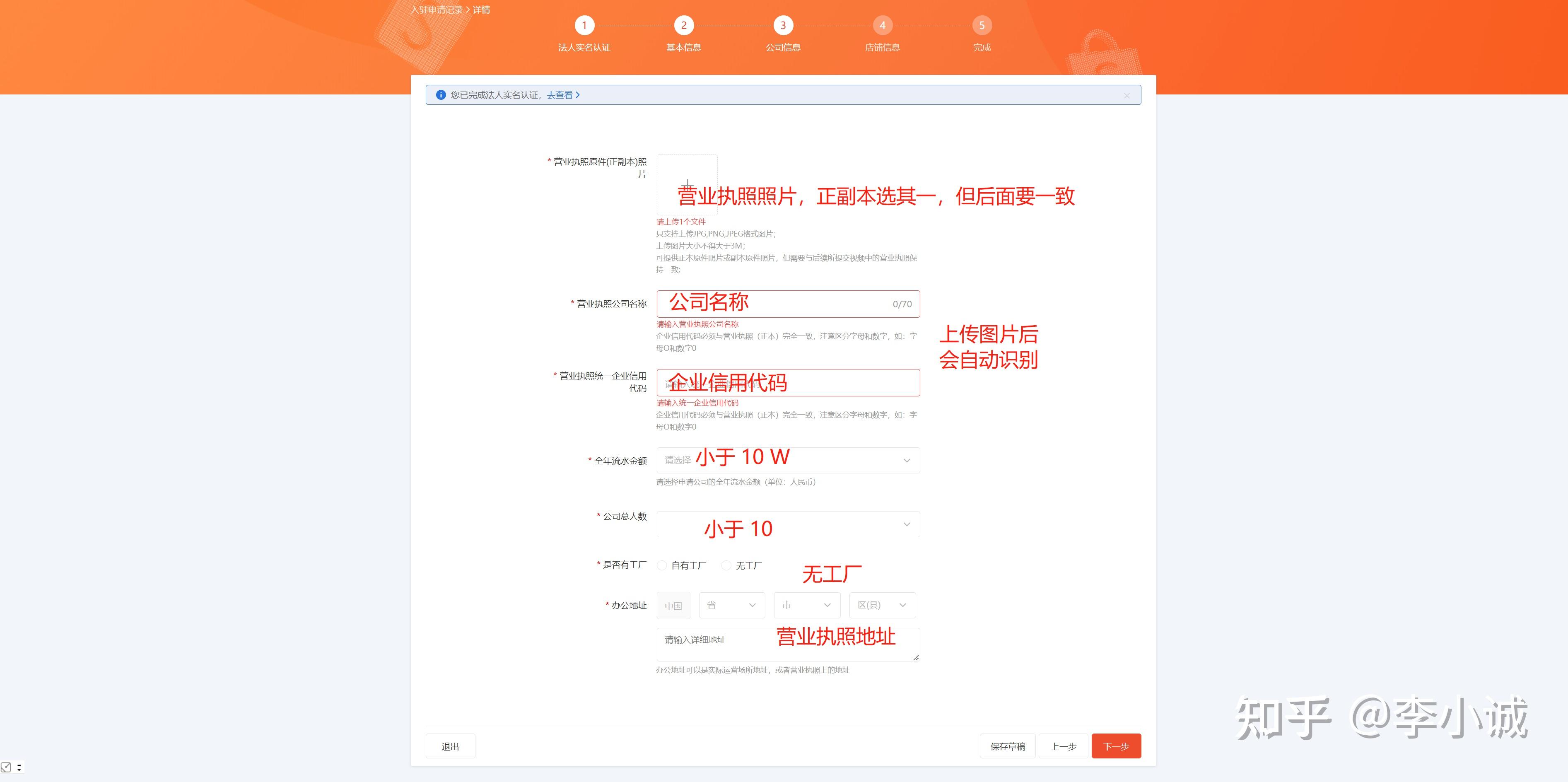Click the blue info icon in notice

coord(441,95)
